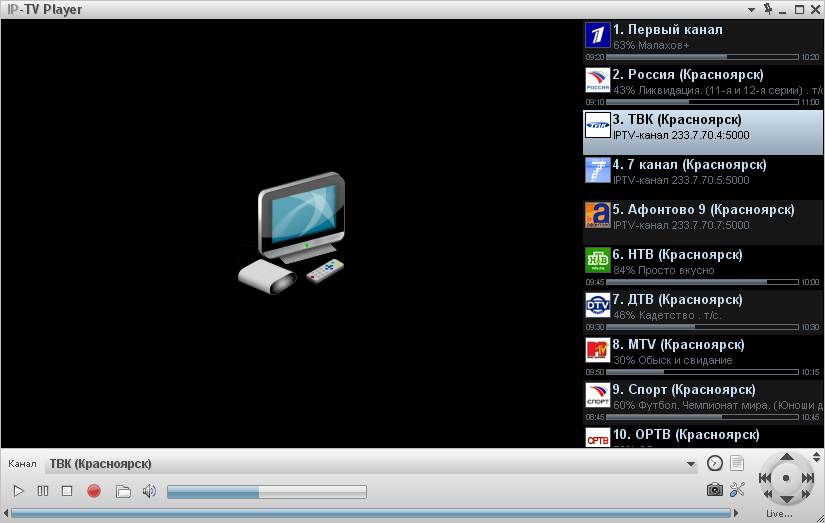Stop playback with the square stop button

click(67, 491)
